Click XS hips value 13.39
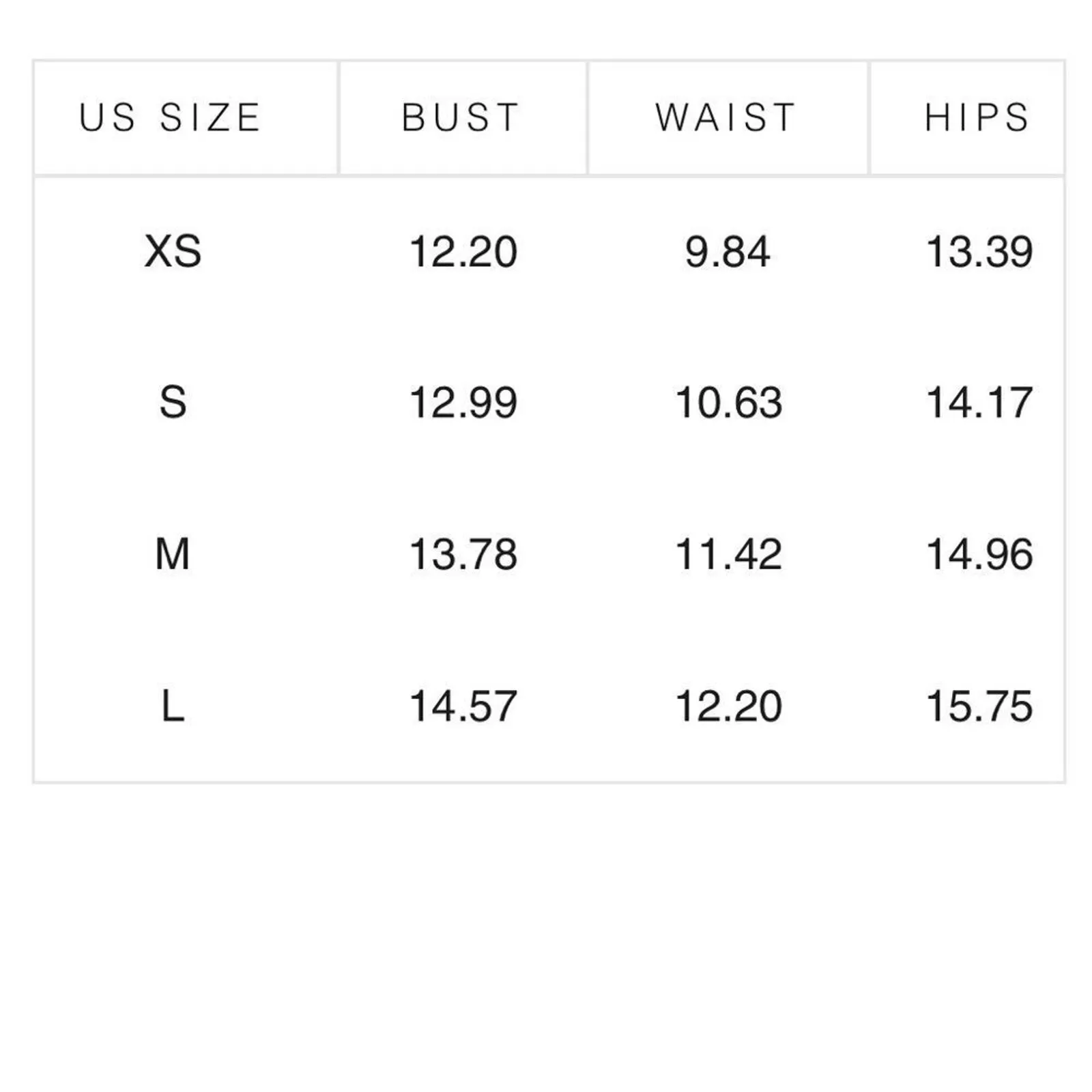1092x1092 pixels. [979, 251]
